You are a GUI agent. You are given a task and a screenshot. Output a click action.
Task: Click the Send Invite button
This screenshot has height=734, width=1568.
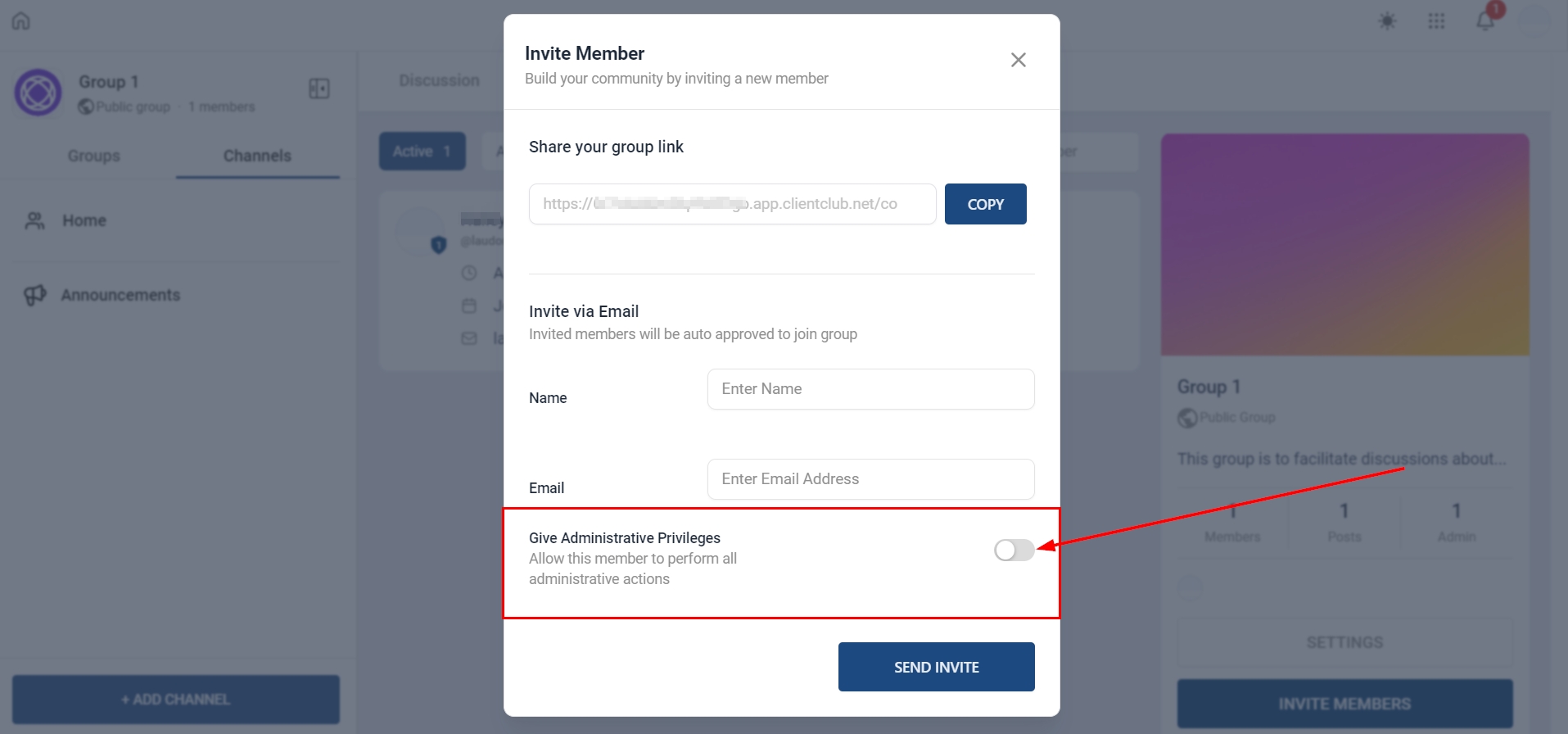936,667
